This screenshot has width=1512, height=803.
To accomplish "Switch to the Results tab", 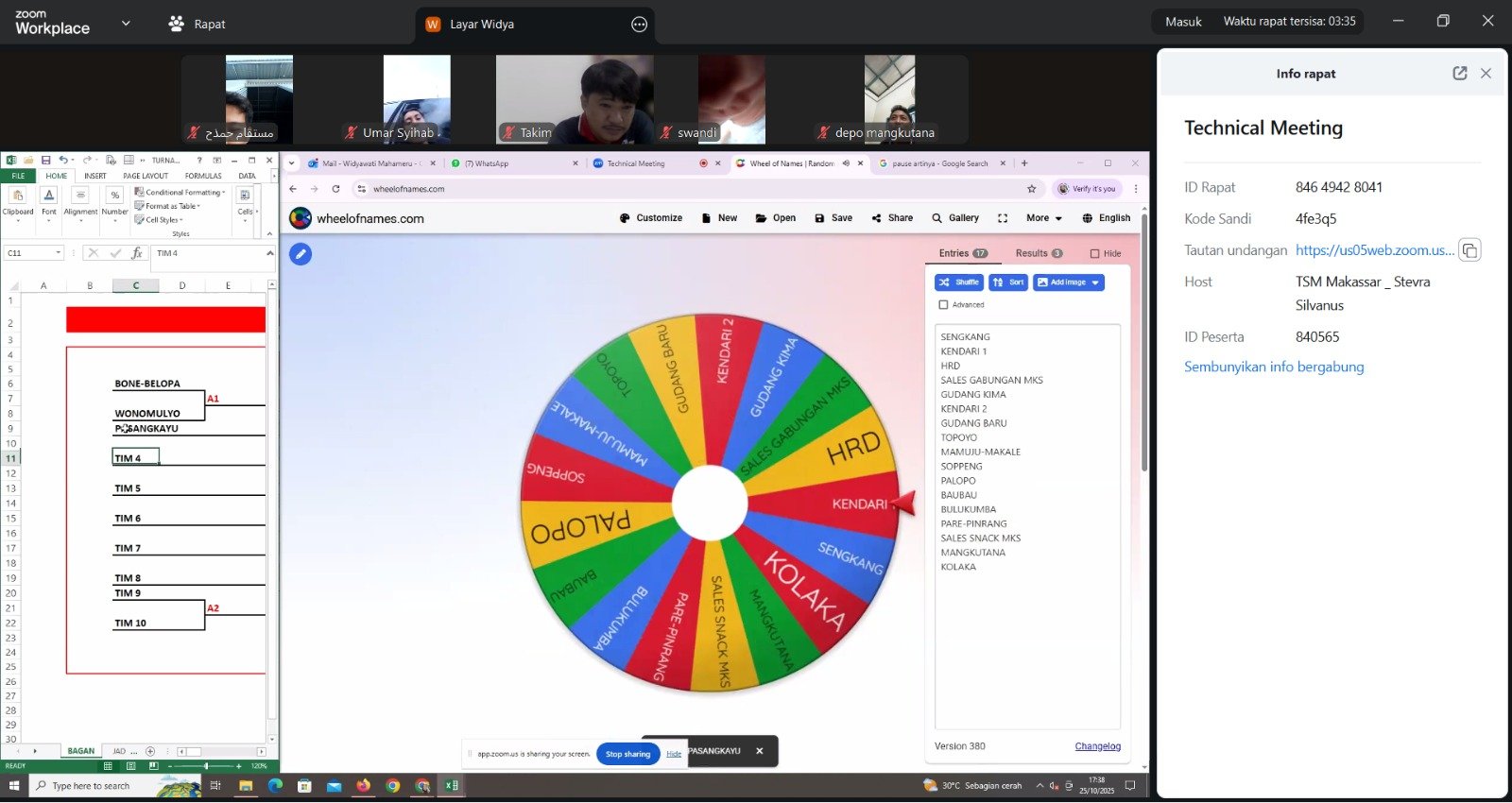I will (1038, 253).
